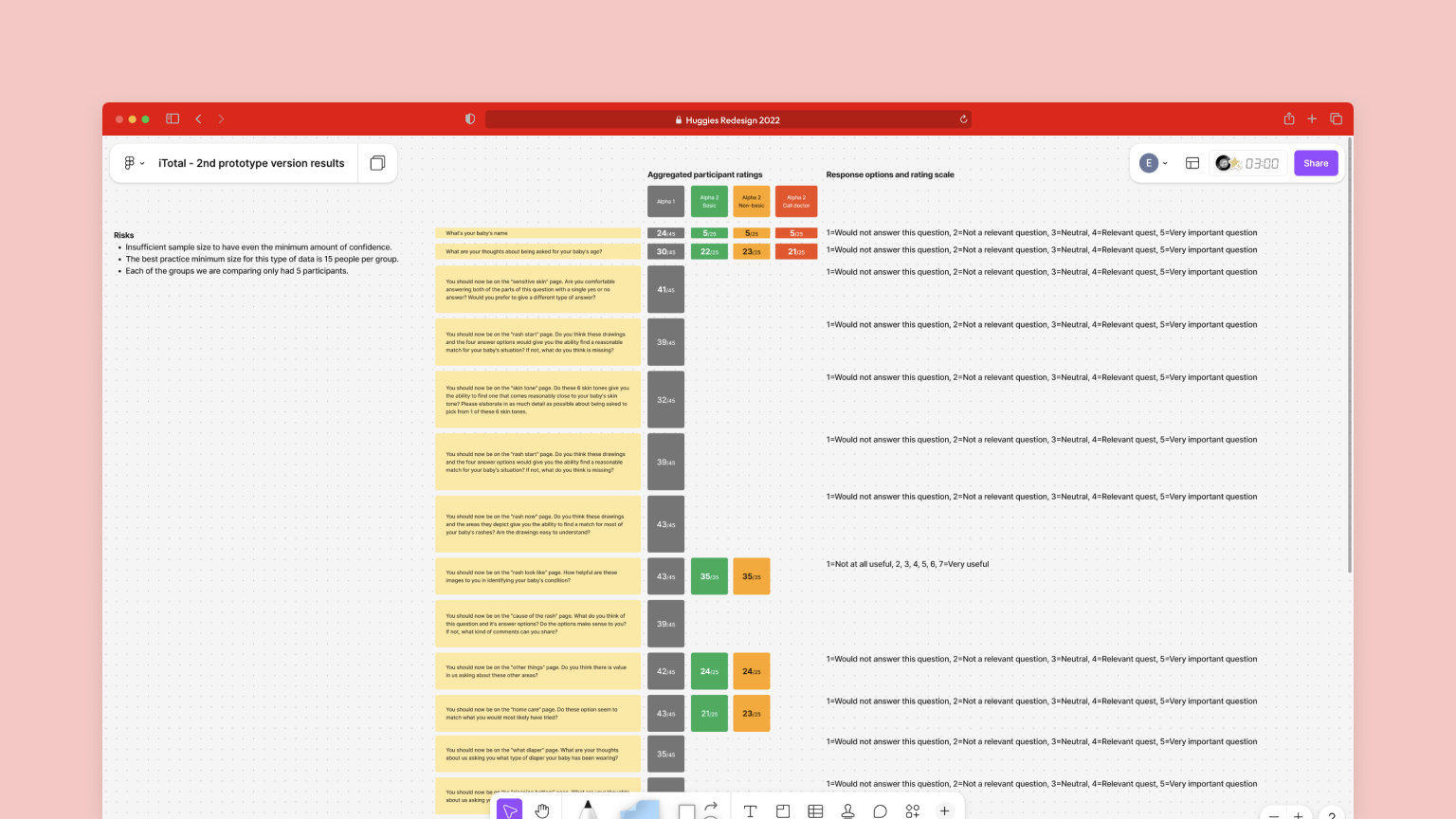Select the Move cursor tool
The image size is (1456, 819).
(509, 810)
